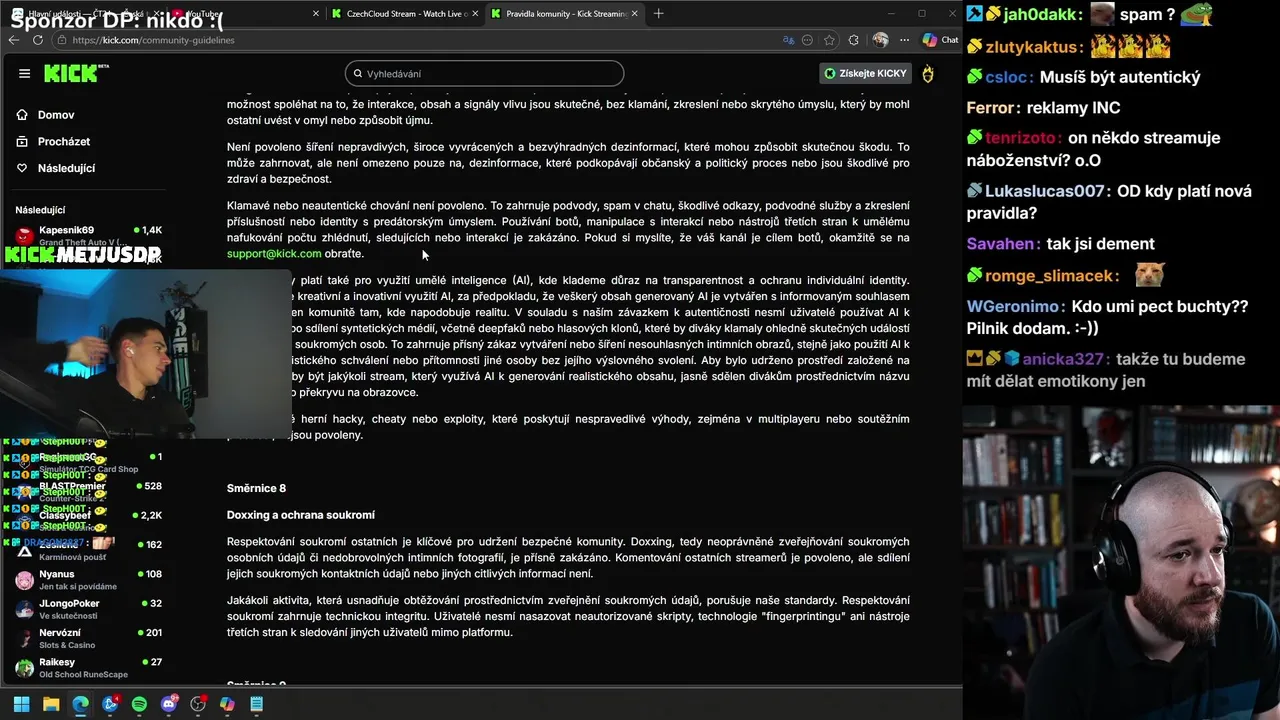Select chat username zlutykaktus
The image size is (1280, 720).
(1032, 46)
